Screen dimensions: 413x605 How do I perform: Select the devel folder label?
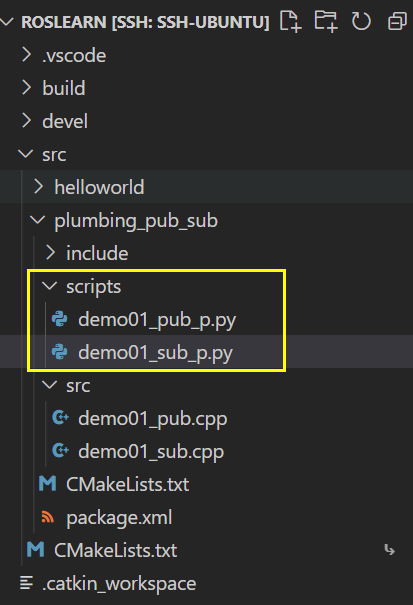[65, 121]
